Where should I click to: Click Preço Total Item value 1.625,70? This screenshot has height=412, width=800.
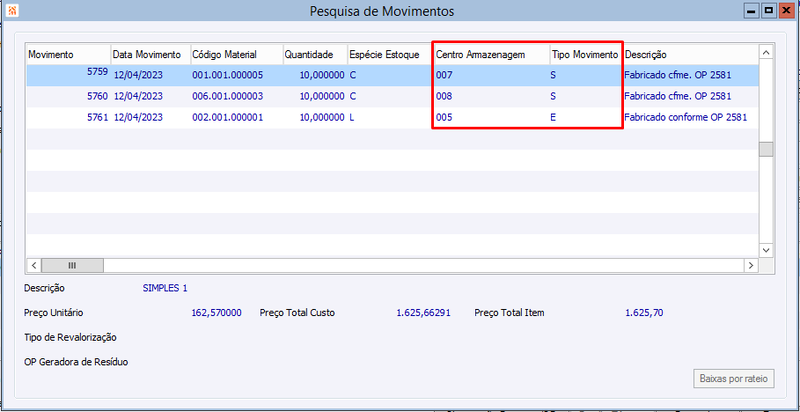click(644, 313)
